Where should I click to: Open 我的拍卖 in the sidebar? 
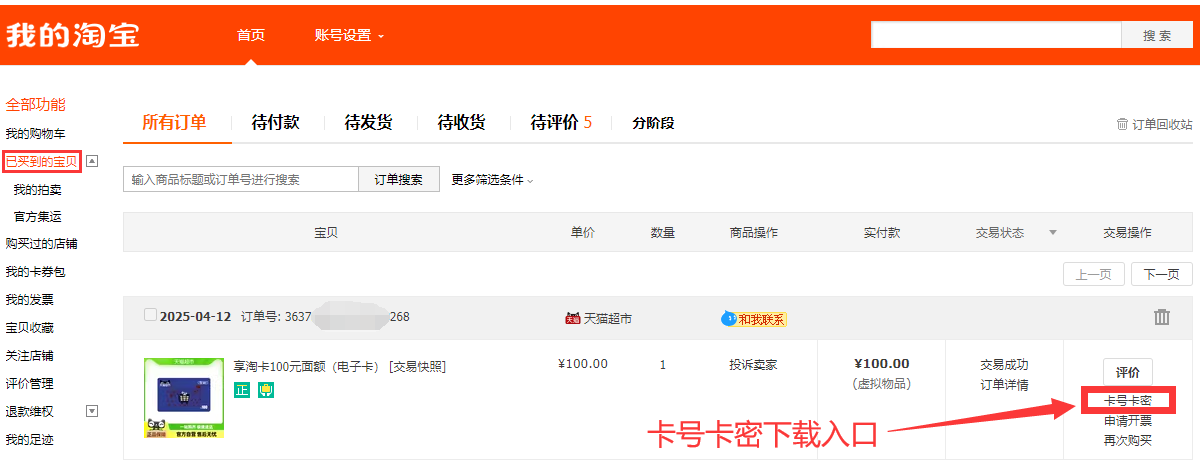(37, 189)
